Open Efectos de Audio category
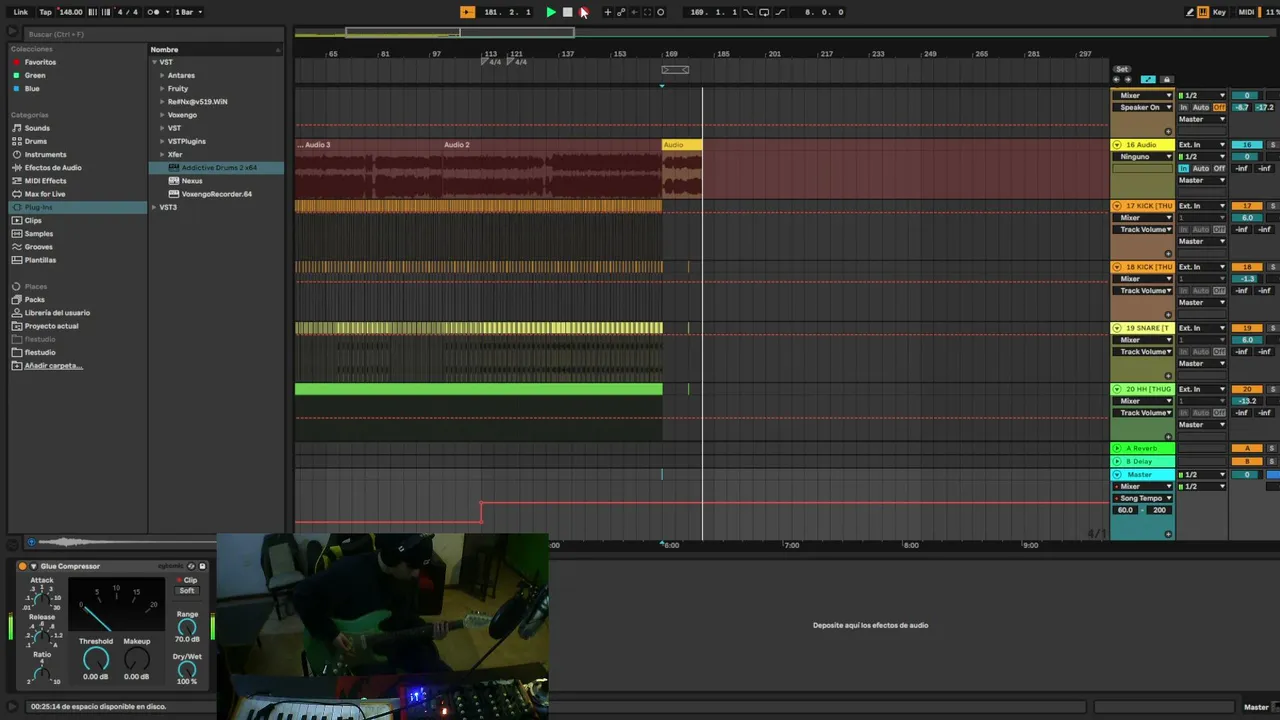 tap(53, 168)
